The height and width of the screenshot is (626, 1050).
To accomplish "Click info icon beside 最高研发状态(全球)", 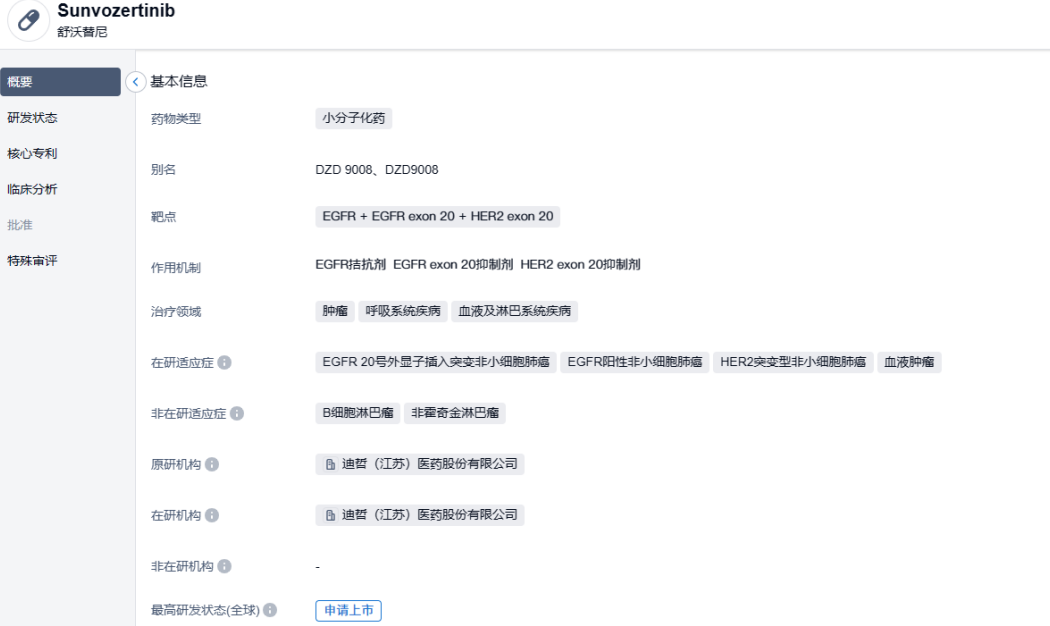I will point(270,611).
